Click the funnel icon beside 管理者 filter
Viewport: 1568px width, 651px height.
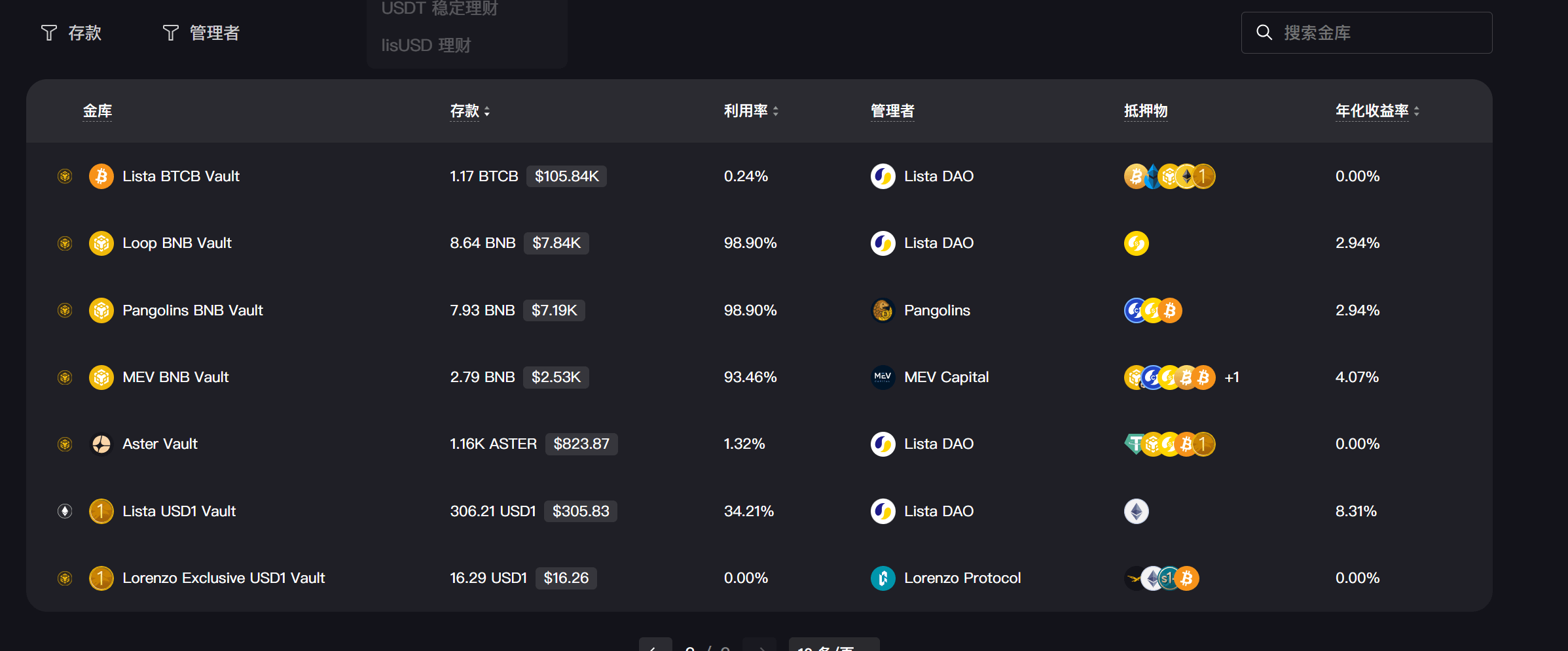pyautogui.click(x=170, y=33)
